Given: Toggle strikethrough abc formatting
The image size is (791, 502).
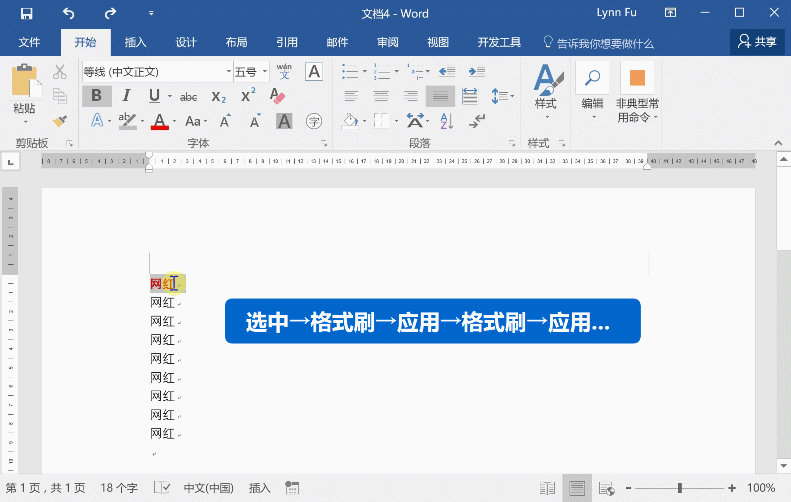Looking at the screenshot, I should pyautogui.click(x=189, y=96).
